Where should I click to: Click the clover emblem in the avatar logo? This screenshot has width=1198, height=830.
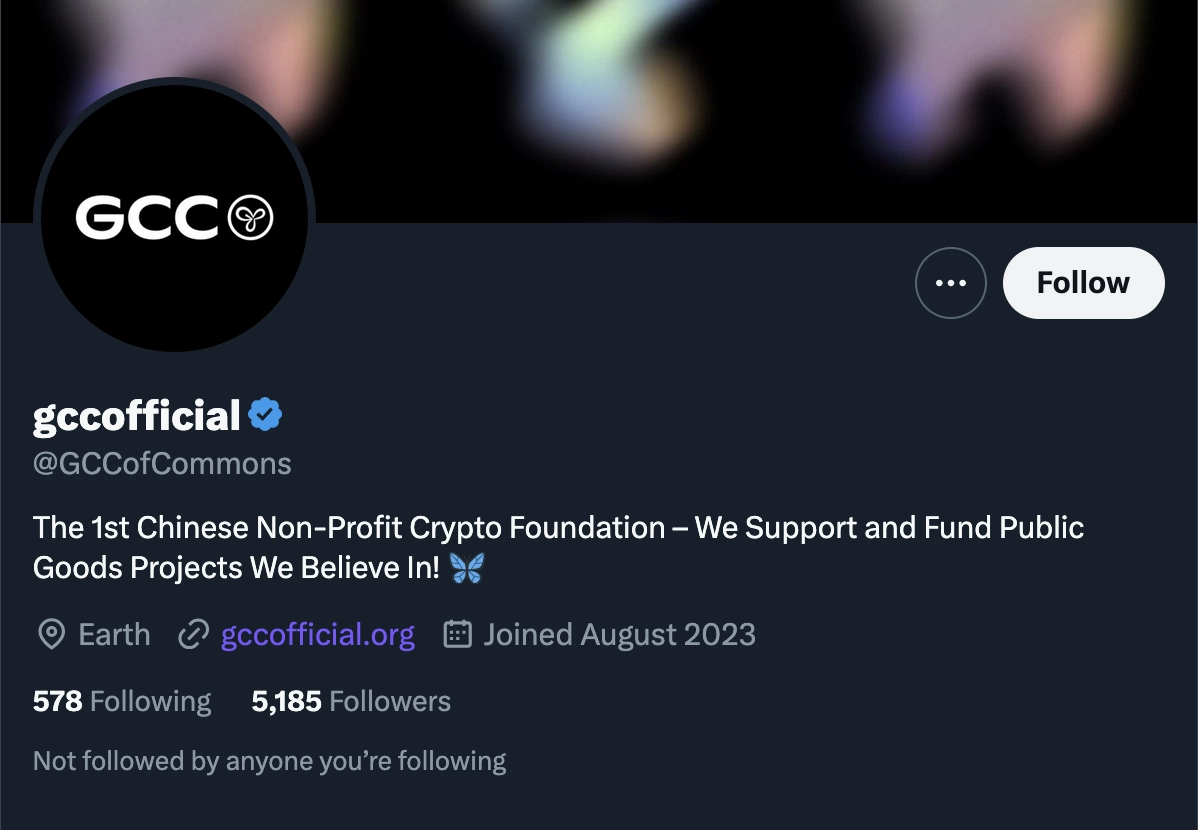[250, 219]
